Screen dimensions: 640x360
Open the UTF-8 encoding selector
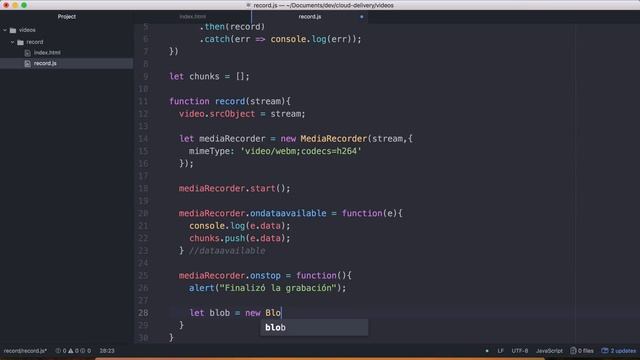coord(520,351)
